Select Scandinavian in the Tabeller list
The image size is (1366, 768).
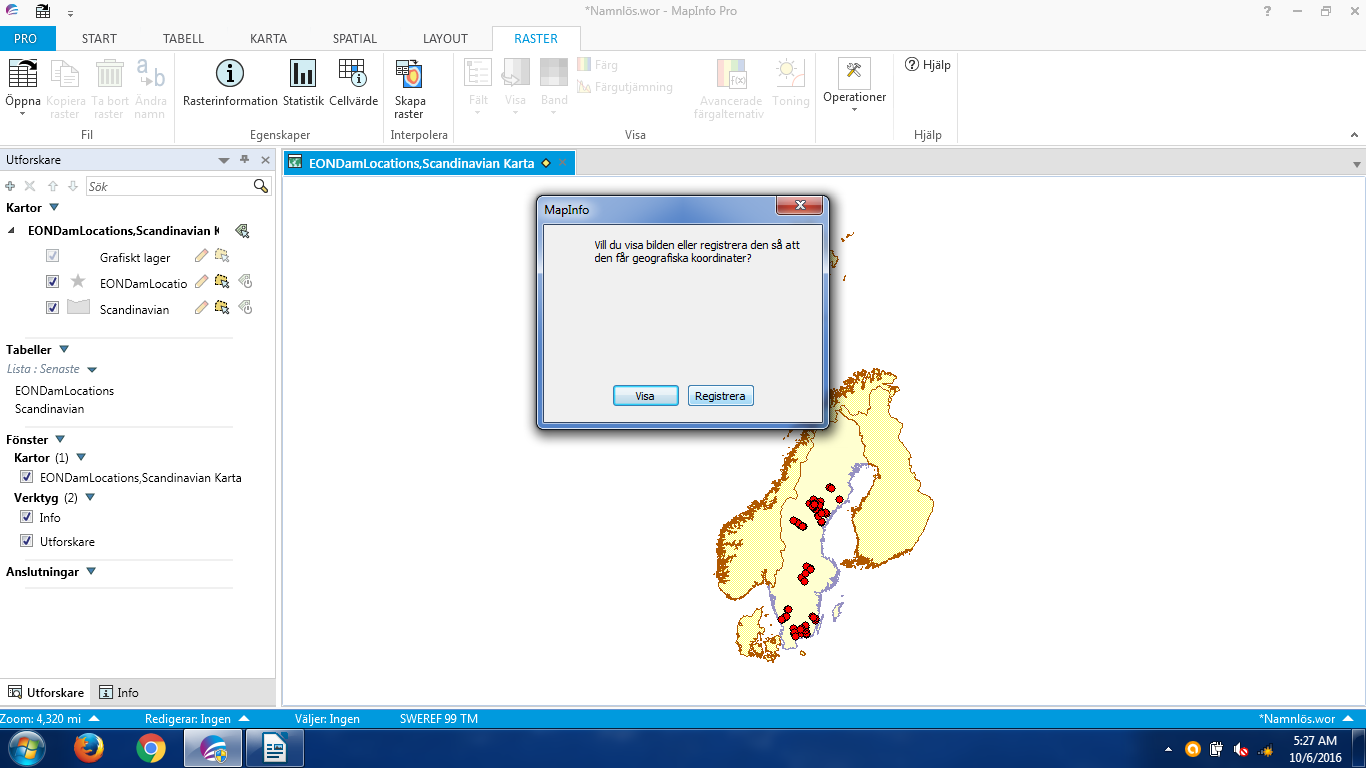pyautogui.click(x=49, y=408)
